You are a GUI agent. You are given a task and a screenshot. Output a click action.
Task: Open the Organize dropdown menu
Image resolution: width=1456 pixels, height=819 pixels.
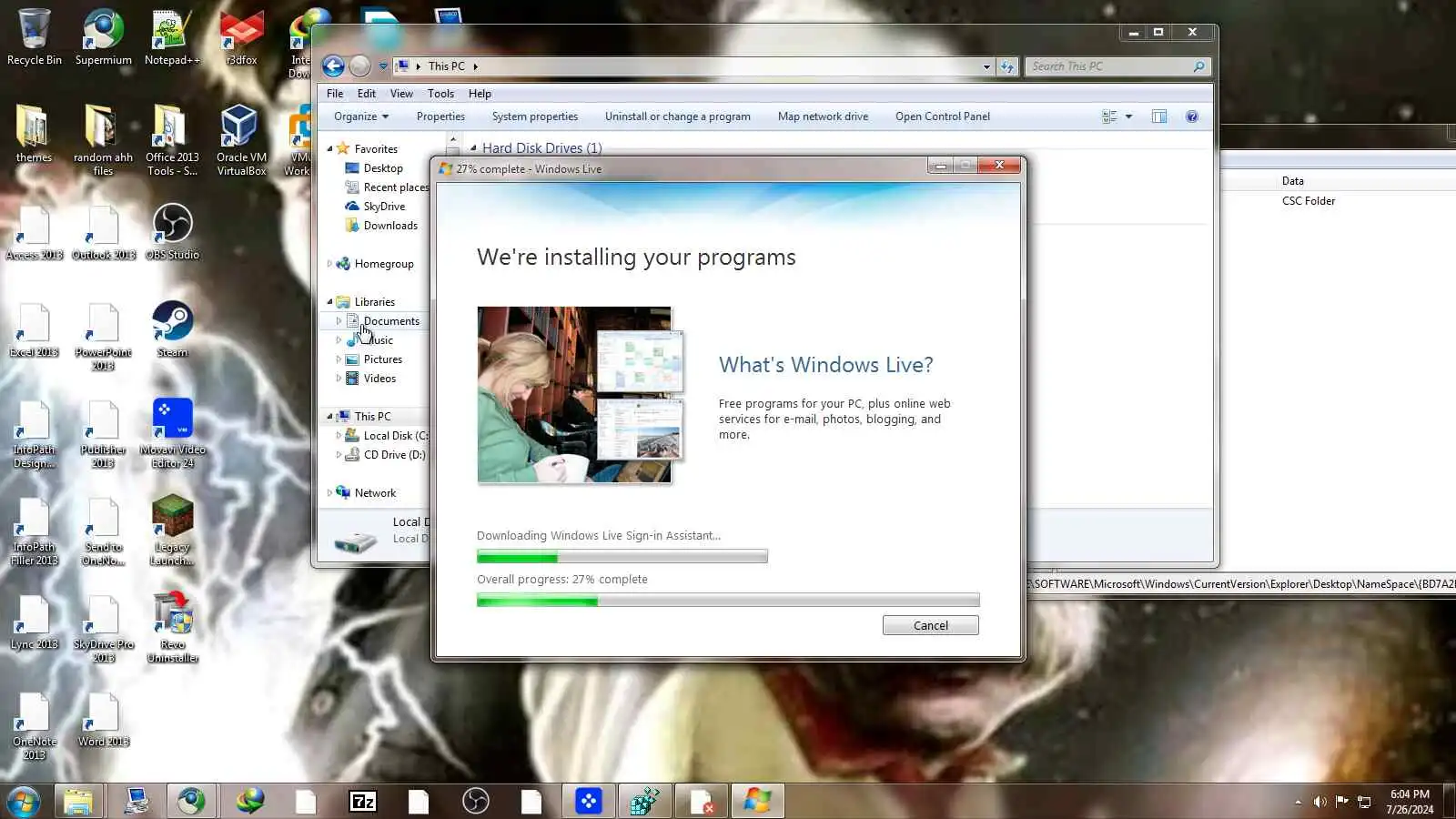click(360, 116)
